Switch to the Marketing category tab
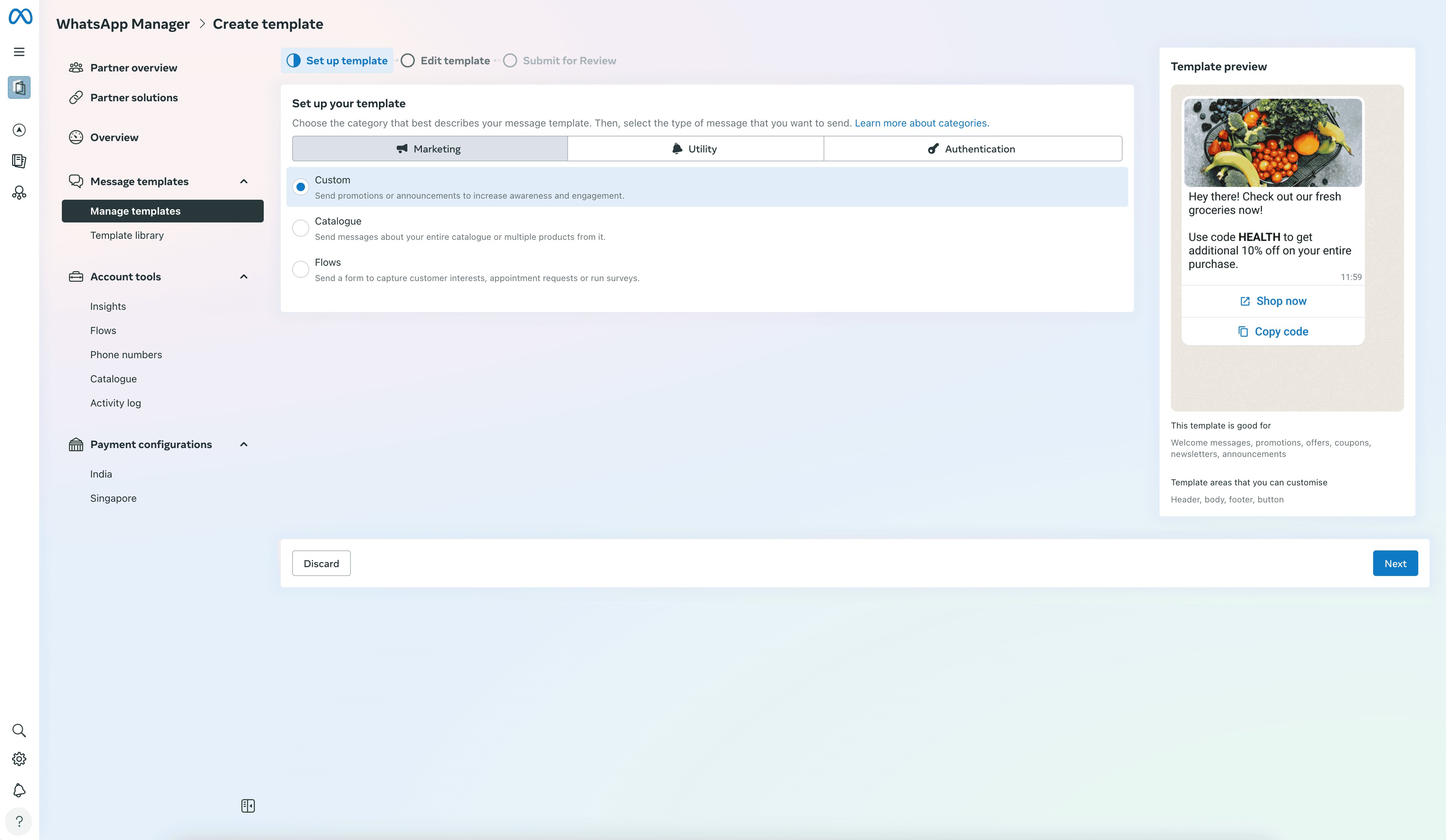The height and width of the screenshot is (840, 1446). coord(430,149)
